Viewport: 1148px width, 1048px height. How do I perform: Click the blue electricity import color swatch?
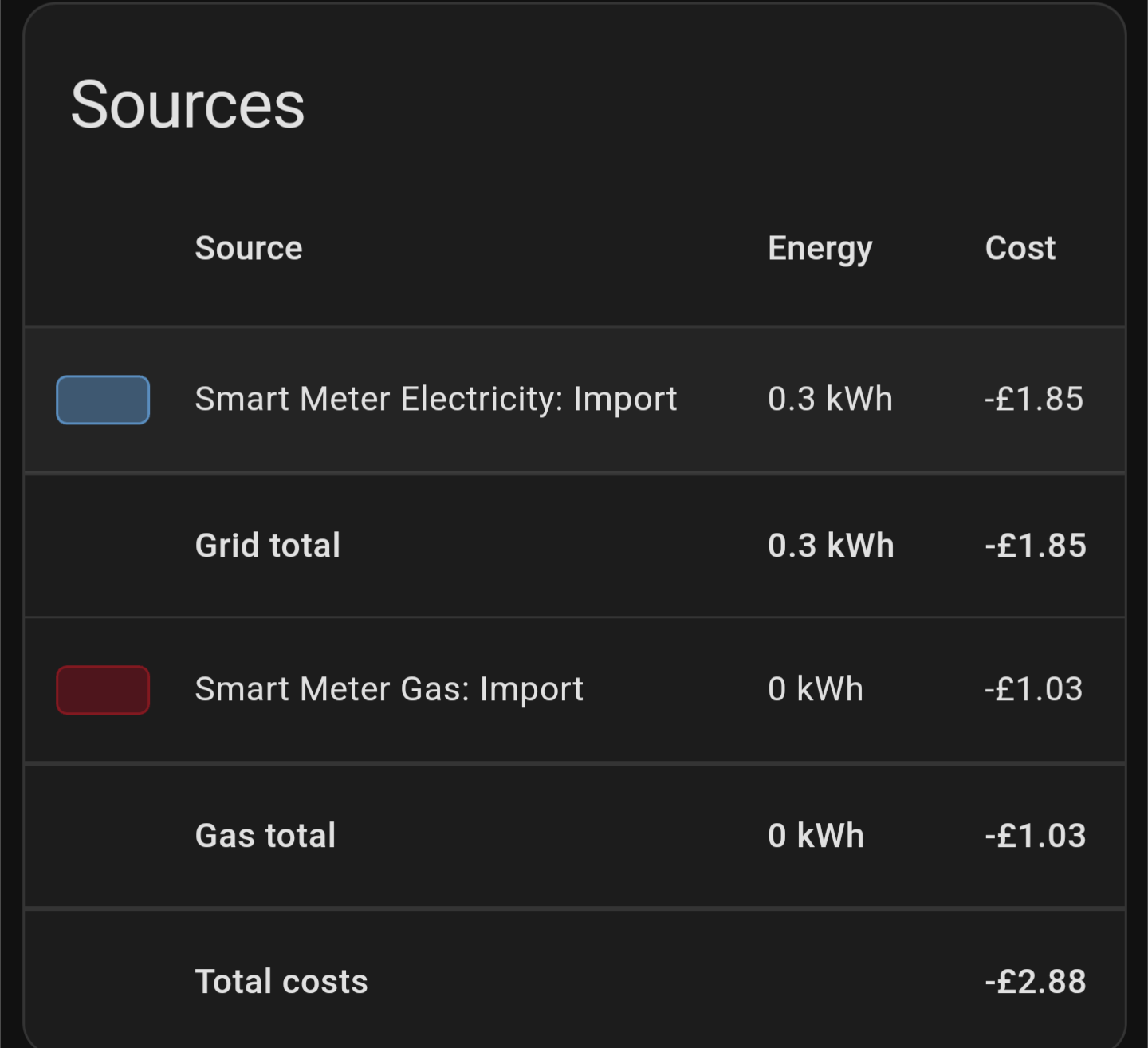pyautogui.click(x=103, y=400)
